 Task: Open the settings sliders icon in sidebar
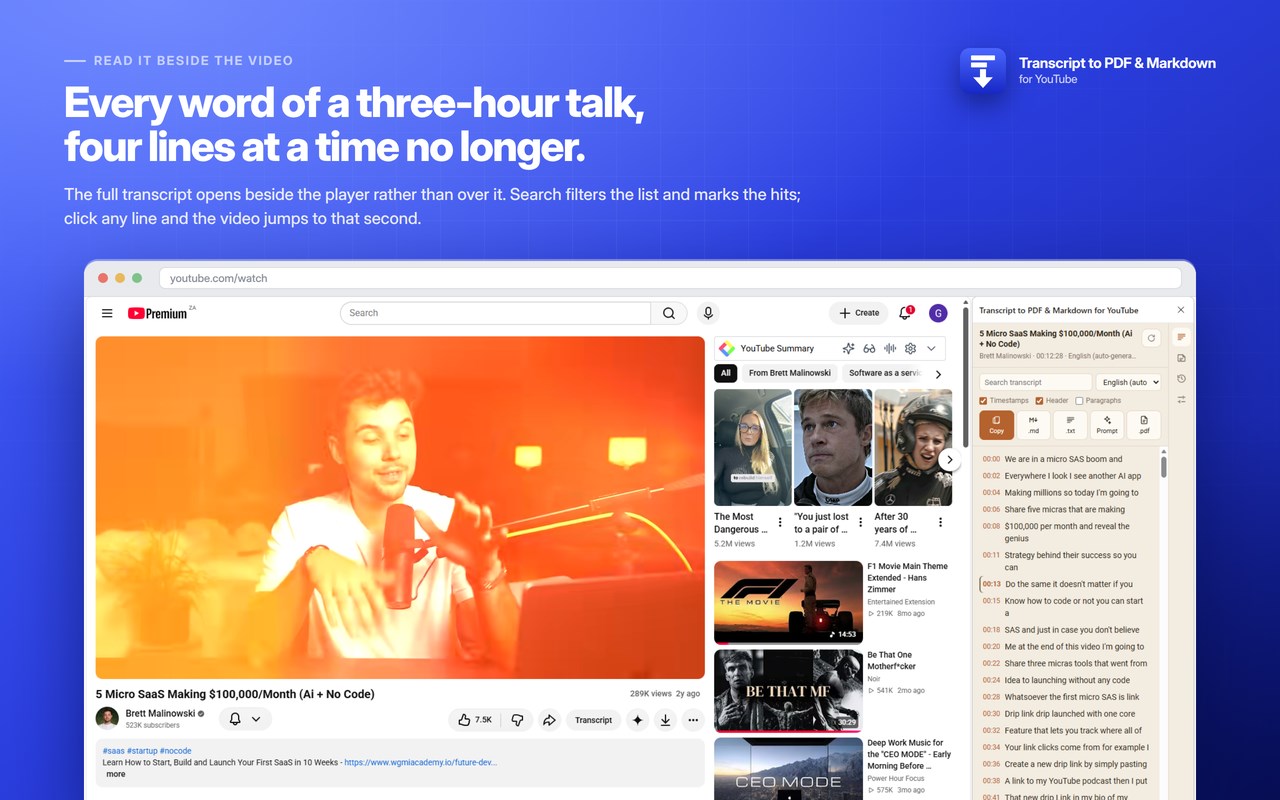coord(1181,399)
